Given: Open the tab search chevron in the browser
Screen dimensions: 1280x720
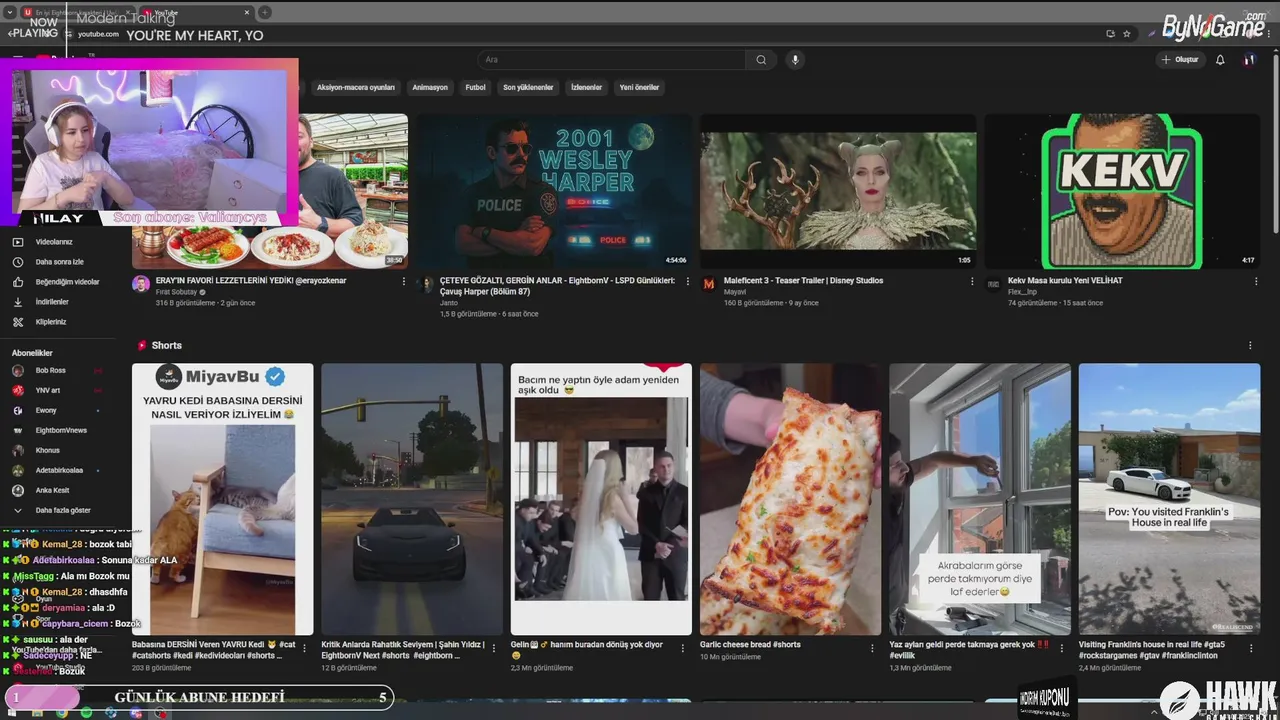Looking at the screenshot, I should 9,12.
